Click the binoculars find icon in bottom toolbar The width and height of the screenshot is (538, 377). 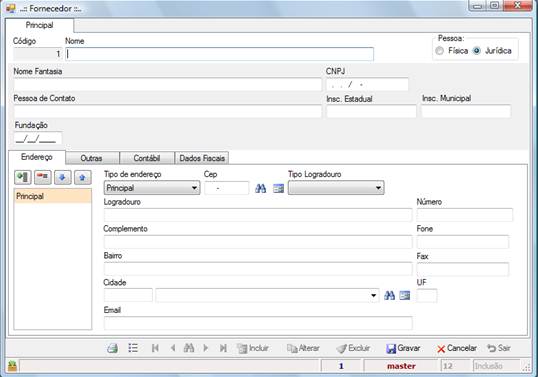pos(189,348)
